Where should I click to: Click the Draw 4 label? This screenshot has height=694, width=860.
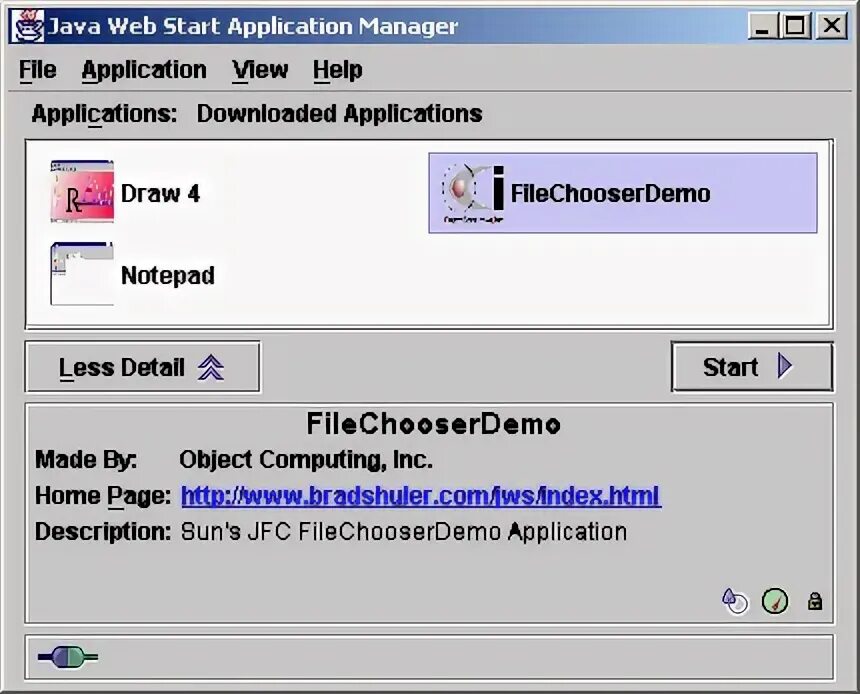coord(160,194)
